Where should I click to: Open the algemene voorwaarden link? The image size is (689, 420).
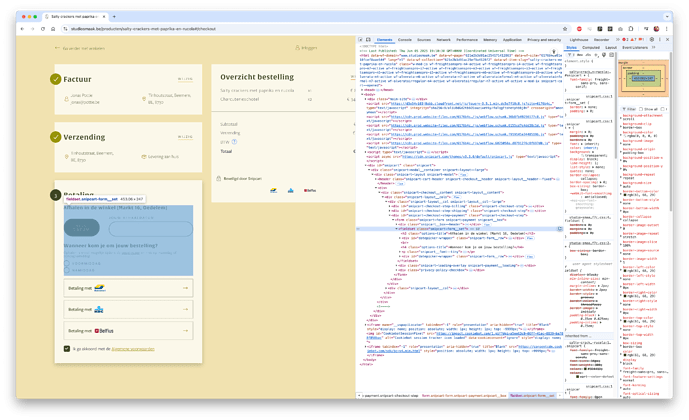click(x=133, y=349)
